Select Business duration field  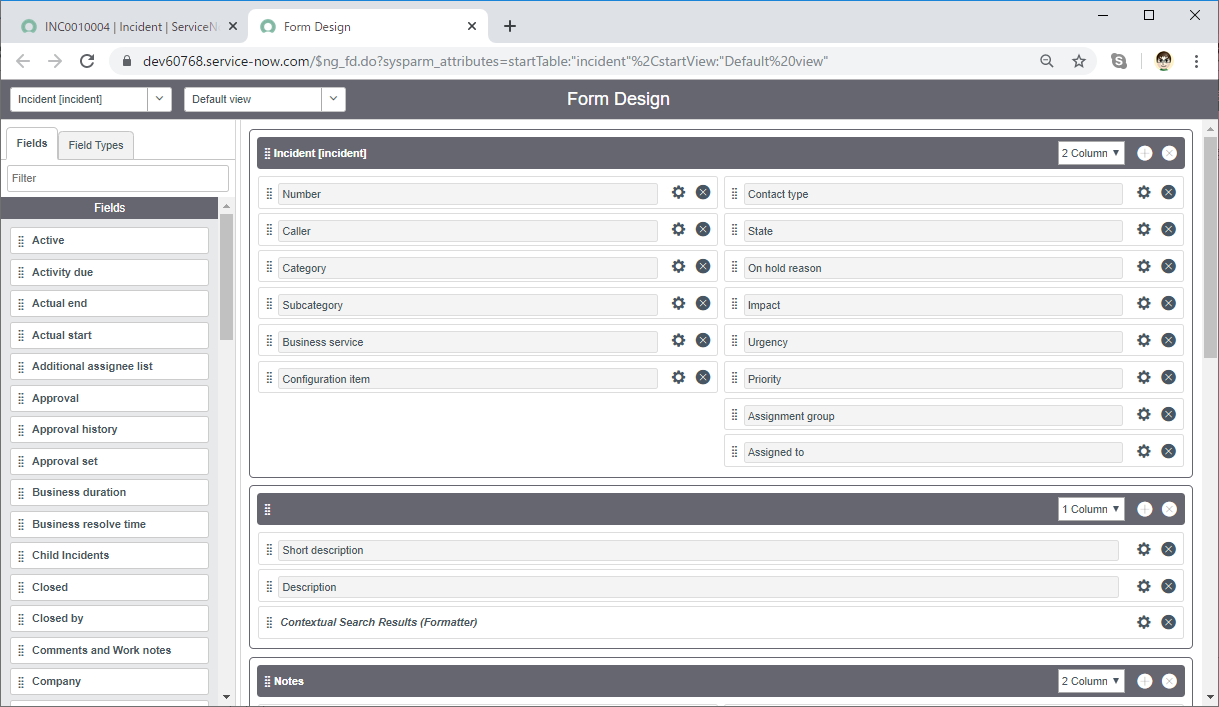(x=110, y=492)
